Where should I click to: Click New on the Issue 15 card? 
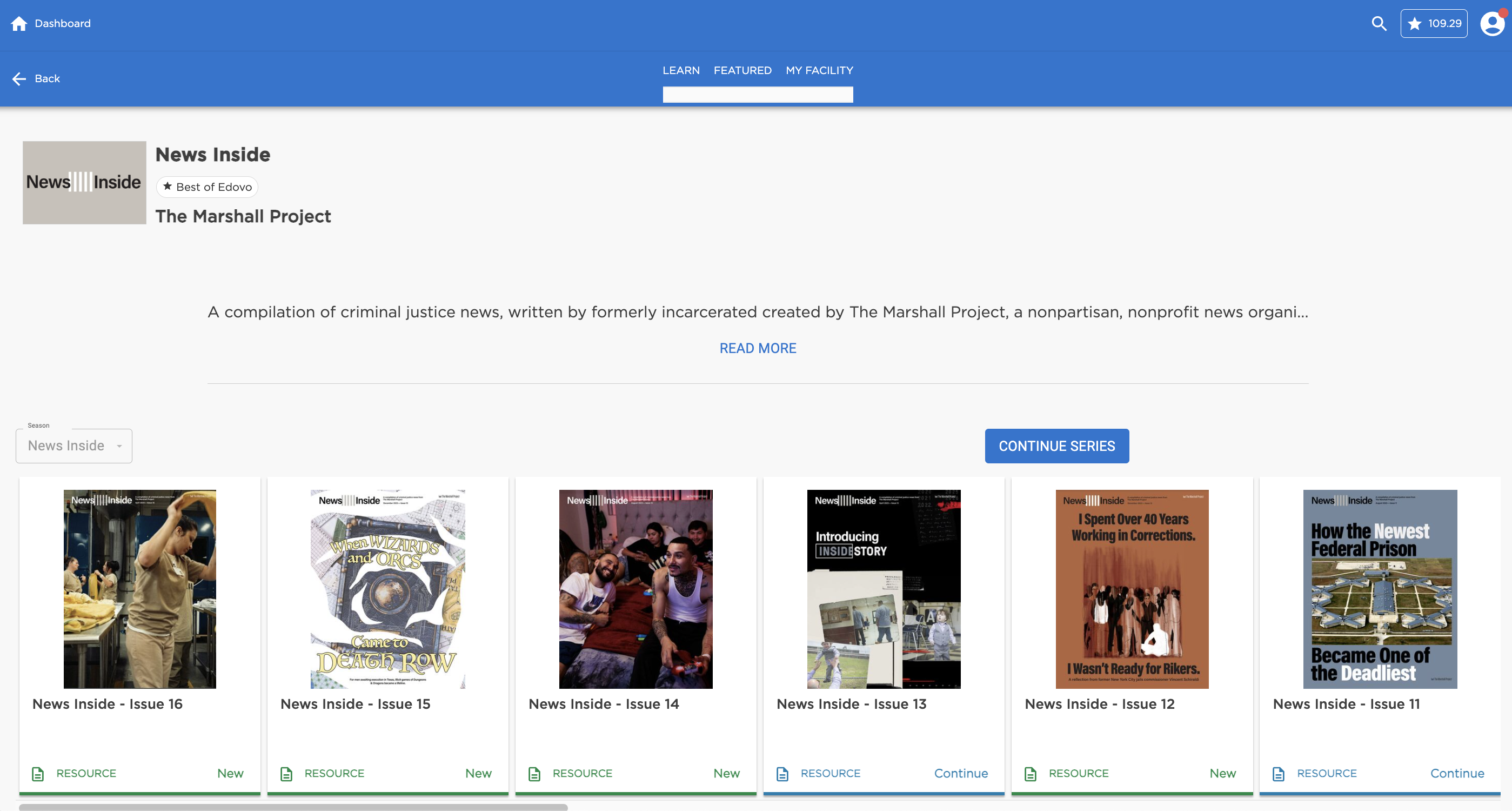click(x=478, y=773)
